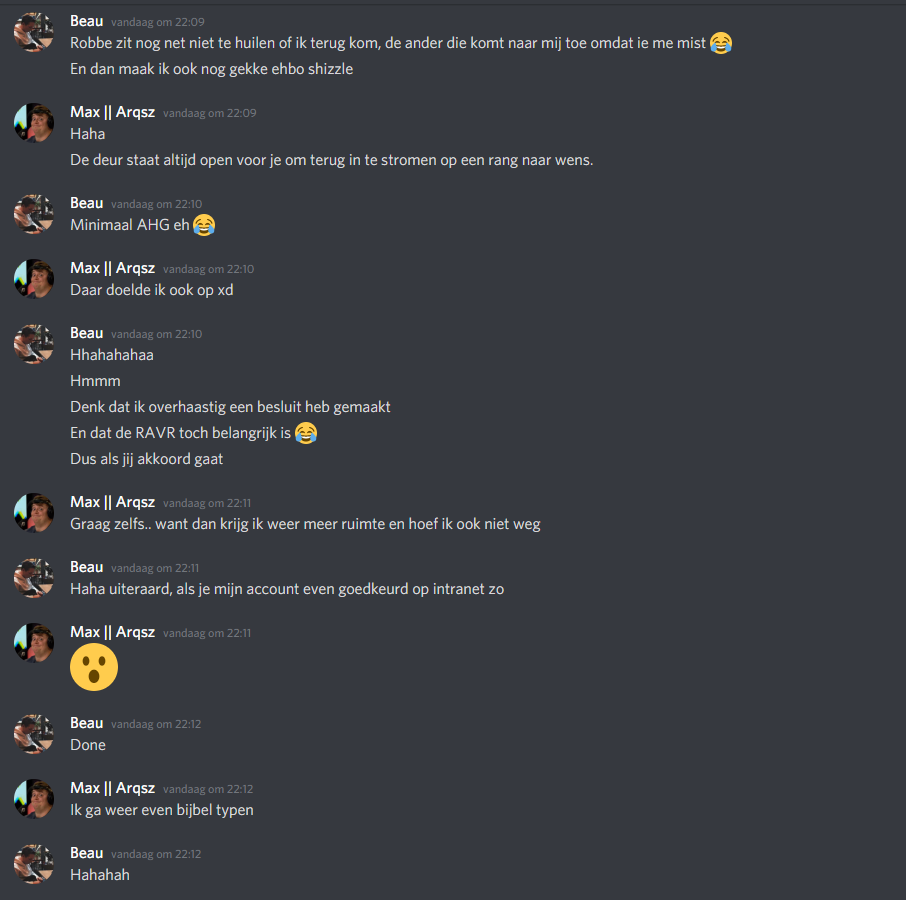Click Max's avatar beside "Daar doelde ik ook op xd"

33,278
